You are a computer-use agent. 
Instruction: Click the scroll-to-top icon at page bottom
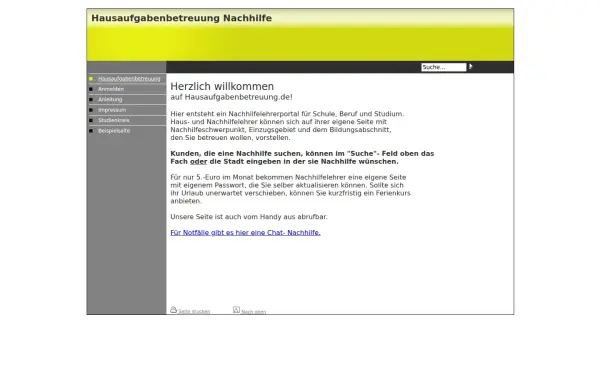tap(236, 310)
